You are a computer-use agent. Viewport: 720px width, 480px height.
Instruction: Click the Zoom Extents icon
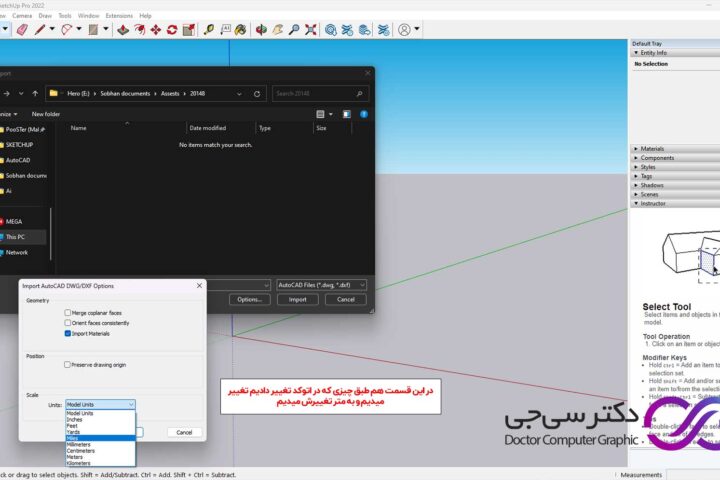(x=311, y=30)
